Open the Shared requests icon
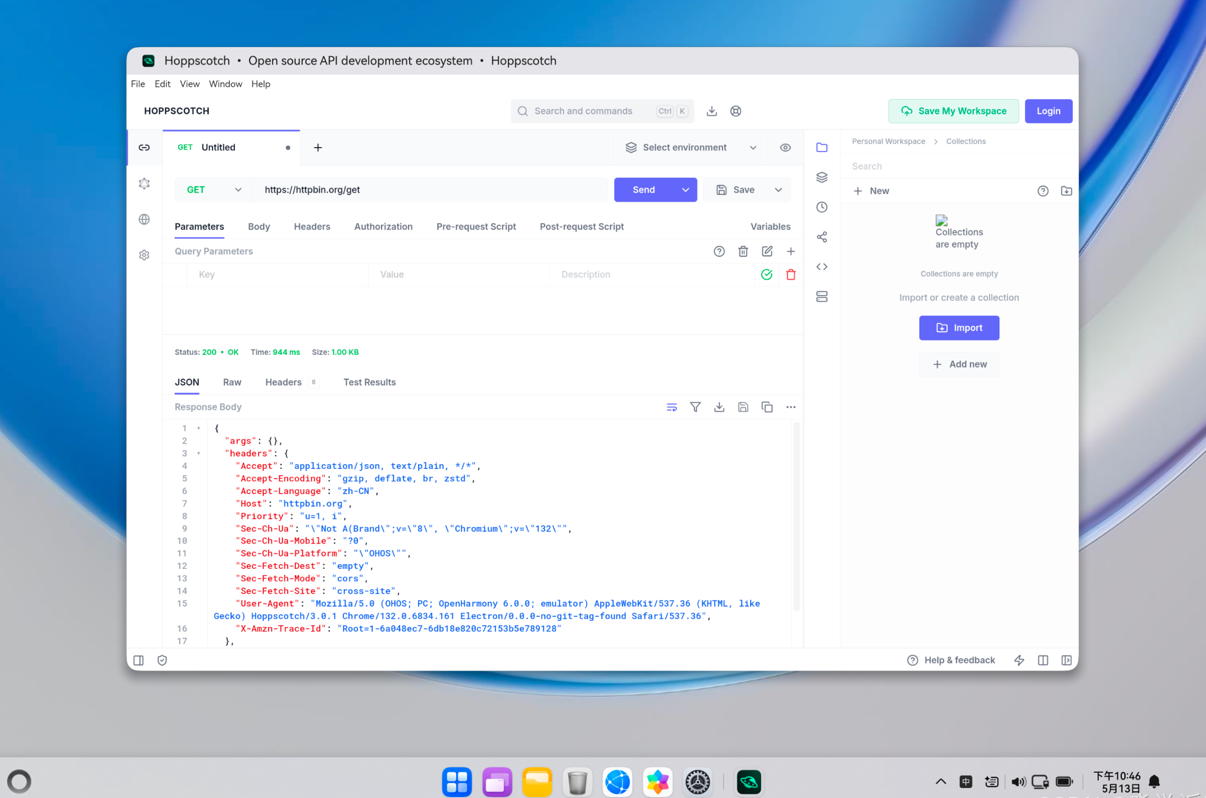 point(822,237)
